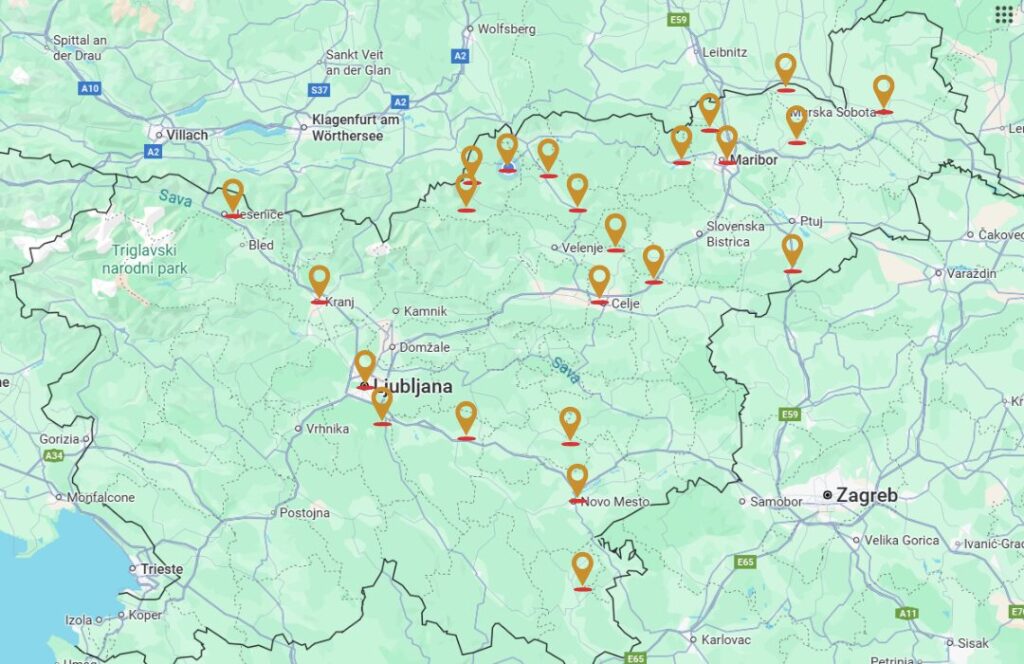
Task: Click the pin with blue marker base
Action: (507, 153)
